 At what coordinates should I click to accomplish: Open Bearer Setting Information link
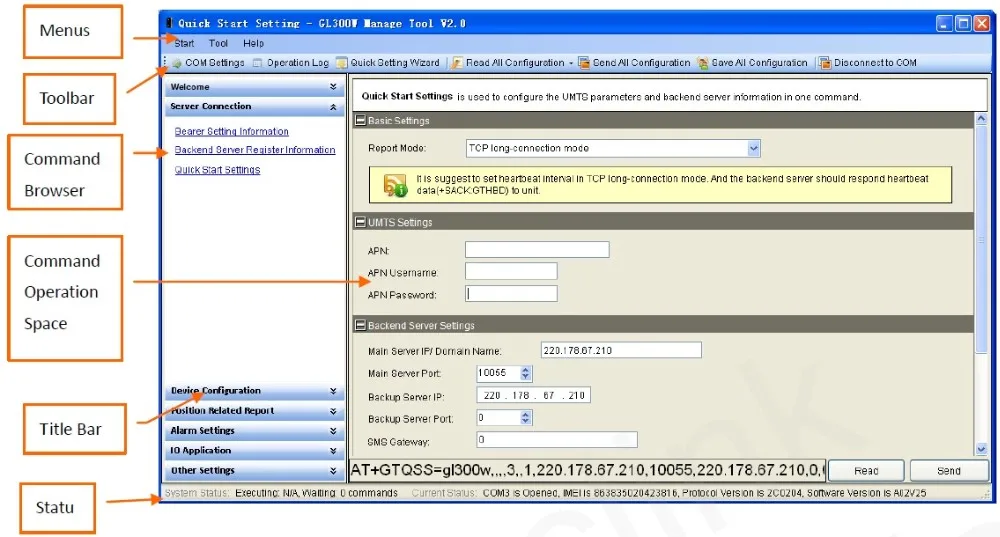pyautogui.click(x=232, y=131)
